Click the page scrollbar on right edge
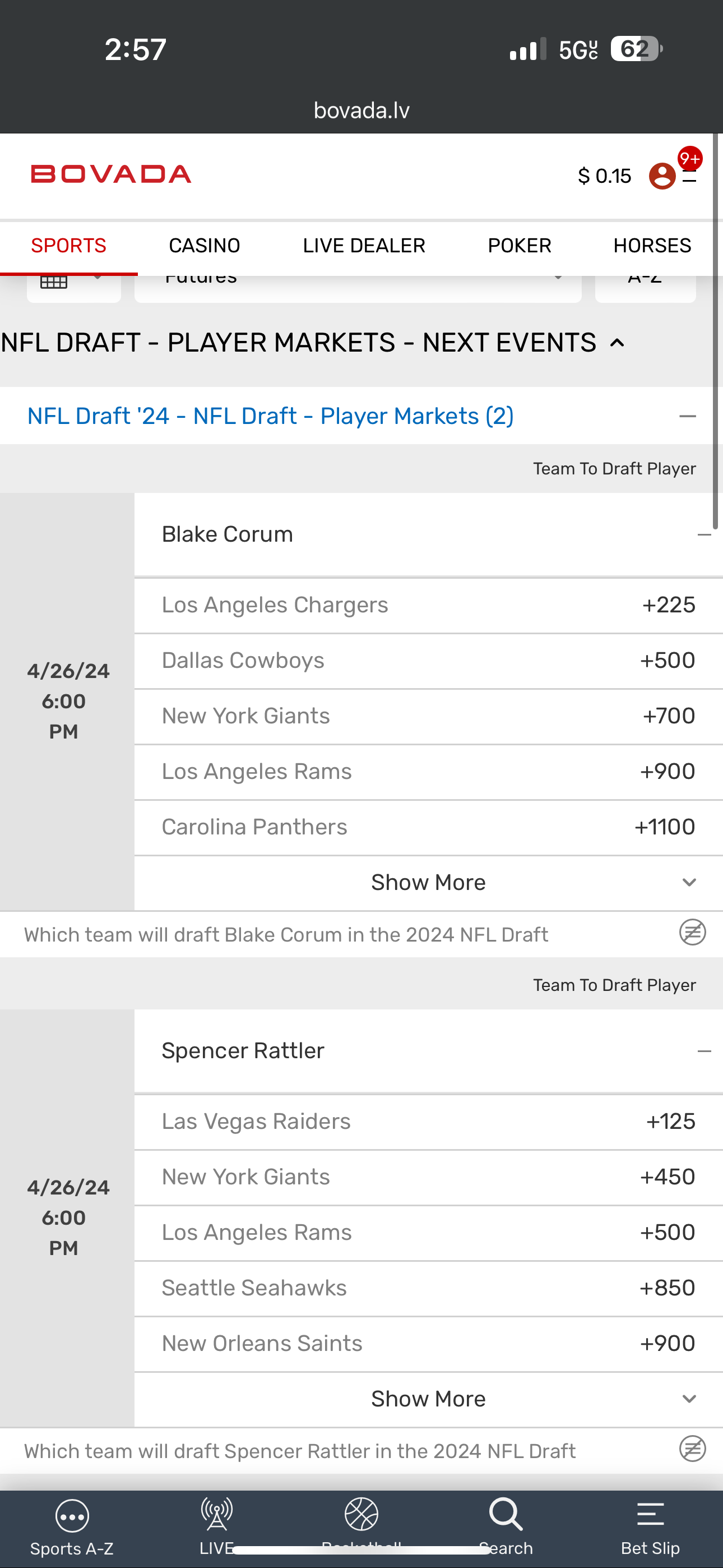This screenshot has height=1568, width=723. [x=717, y=329]
